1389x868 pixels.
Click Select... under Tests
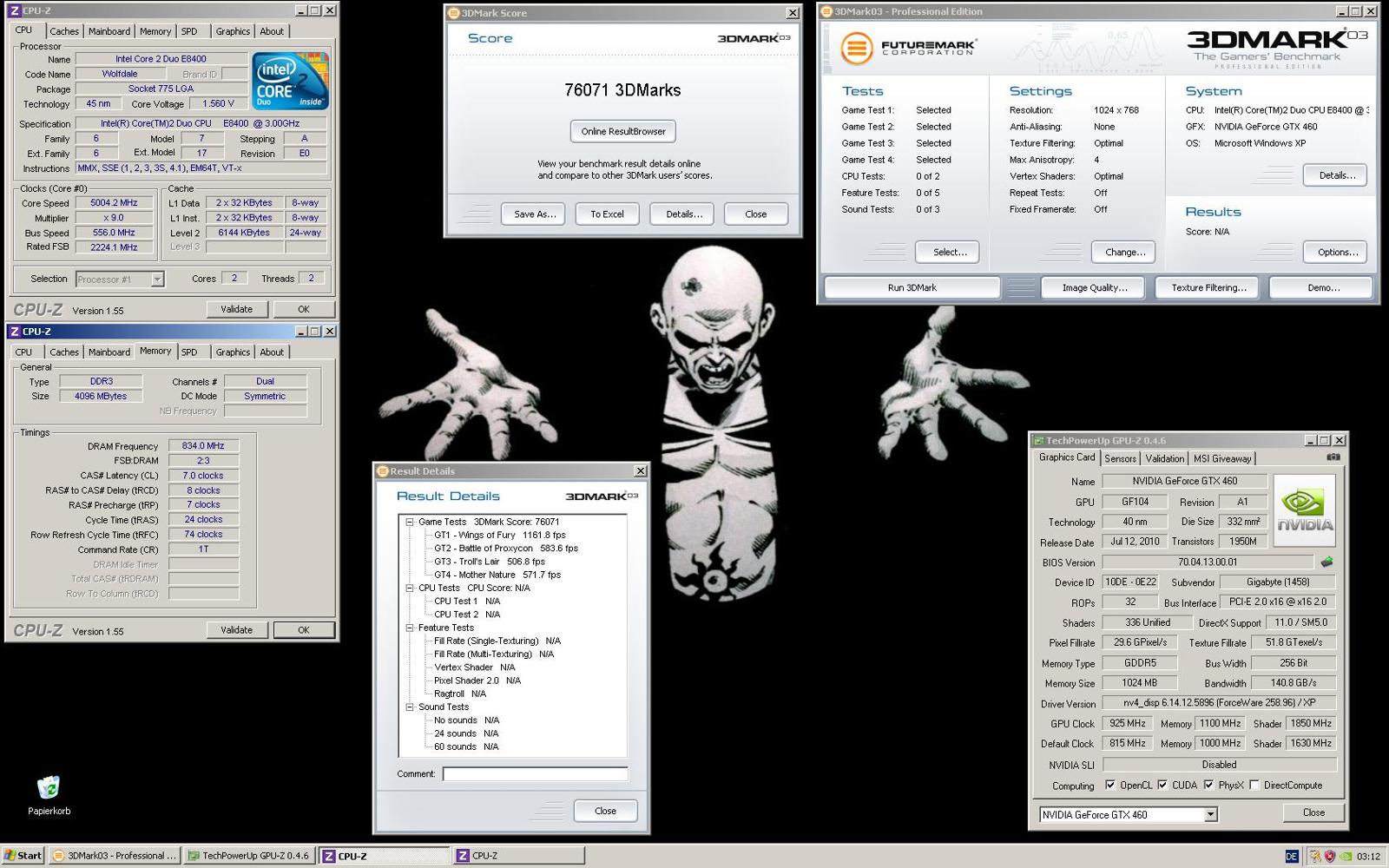coord(949,253)
